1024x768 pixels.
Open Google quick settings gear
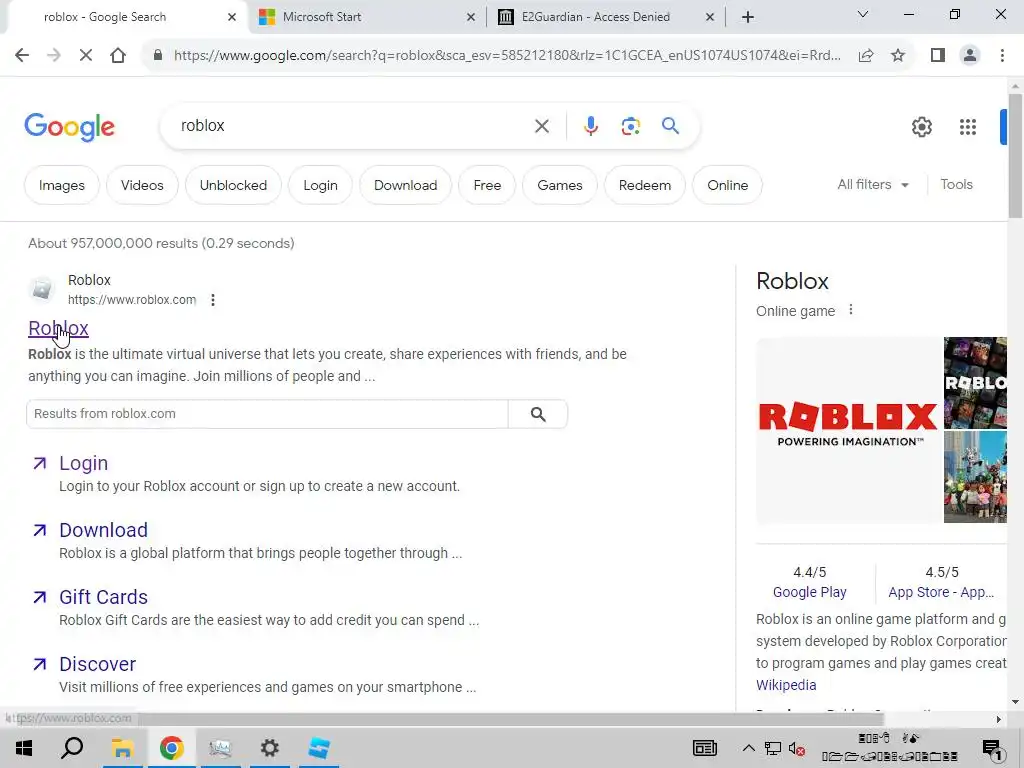[x=921, y=127]
